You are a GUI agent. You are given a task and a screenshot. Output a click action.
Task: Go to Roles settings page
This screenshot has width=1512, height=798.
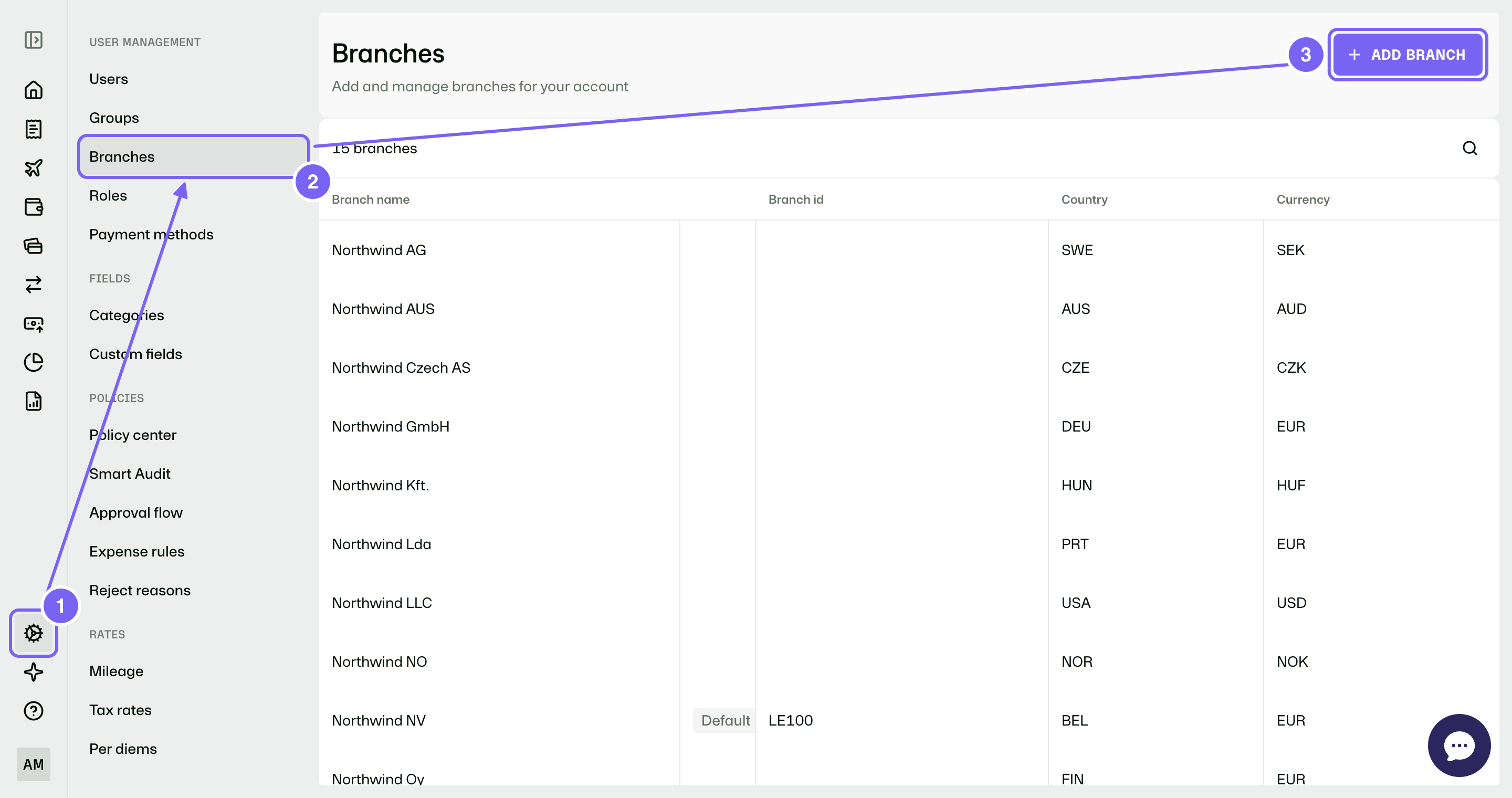coord(108,195)
